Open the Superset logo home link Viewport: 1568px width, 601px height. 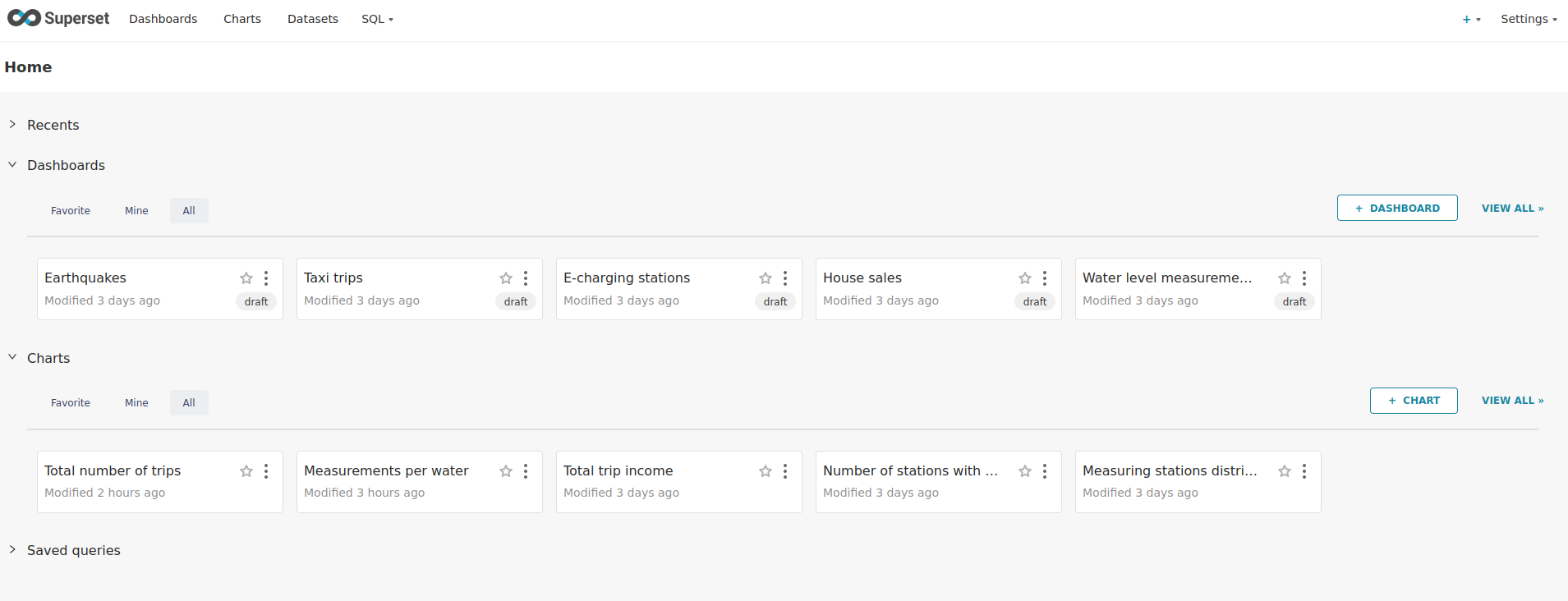pyautogui.click(x=58, y=18)
